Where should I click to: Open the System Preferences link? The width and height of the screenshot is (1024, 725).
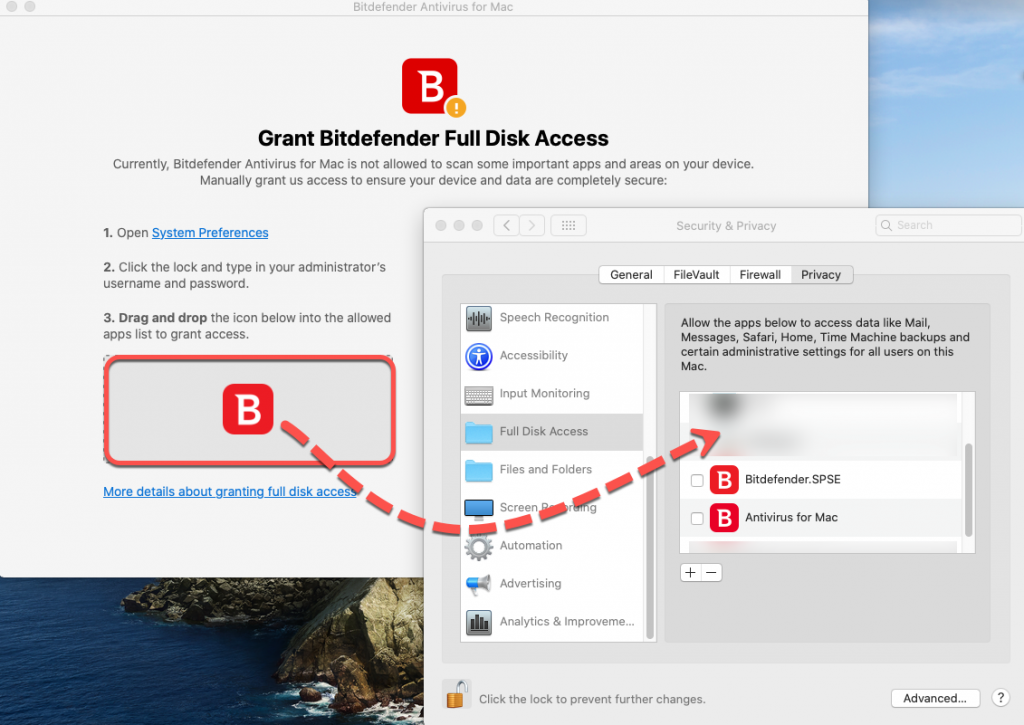(210, 232)
